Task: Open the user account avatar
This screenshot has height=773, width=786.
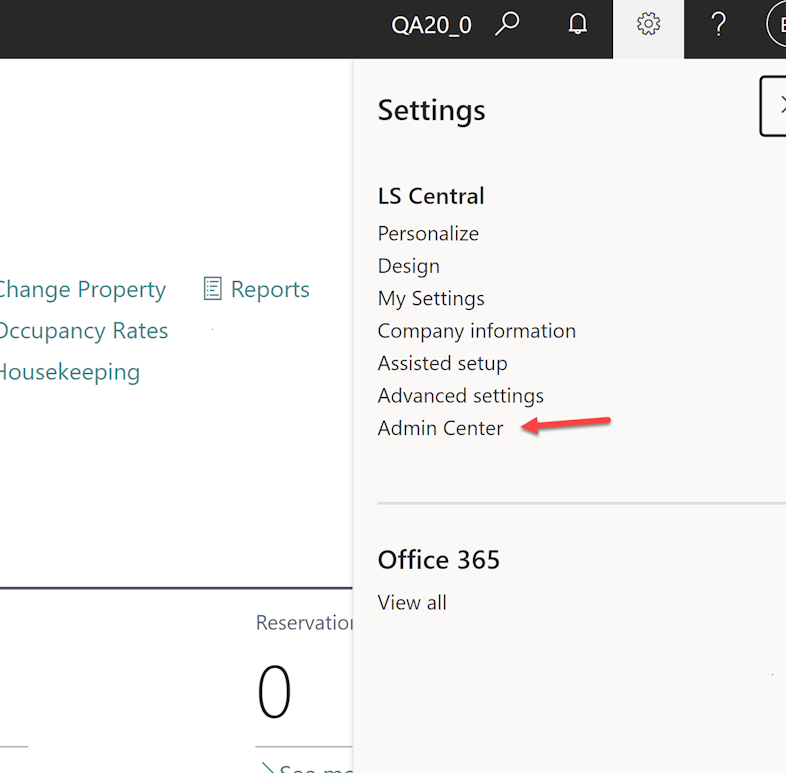Action: tap(777, 25)
